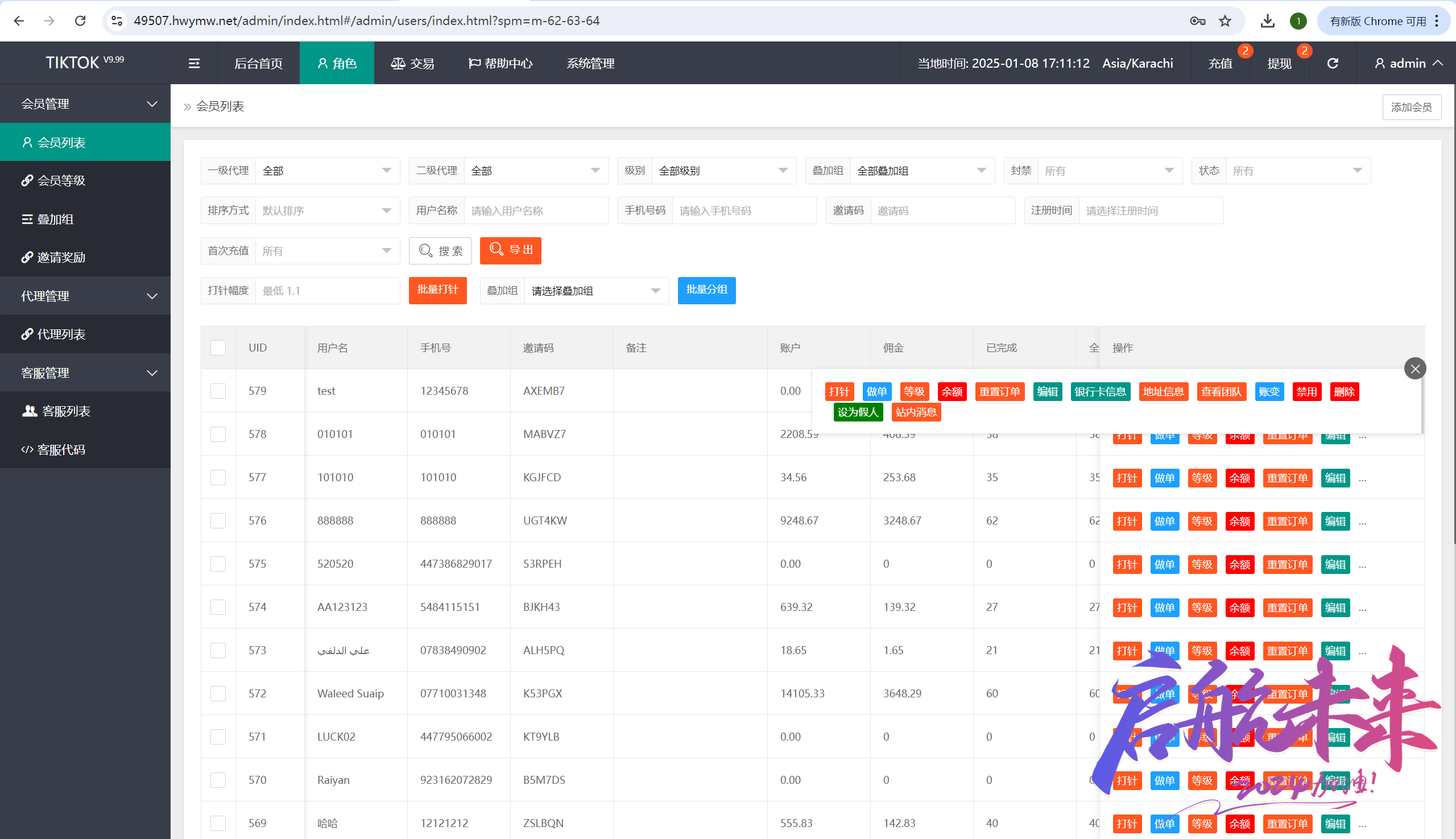Bookmark this page with the star icon
Viewport: 1456px width, 839px height.
1225,21
